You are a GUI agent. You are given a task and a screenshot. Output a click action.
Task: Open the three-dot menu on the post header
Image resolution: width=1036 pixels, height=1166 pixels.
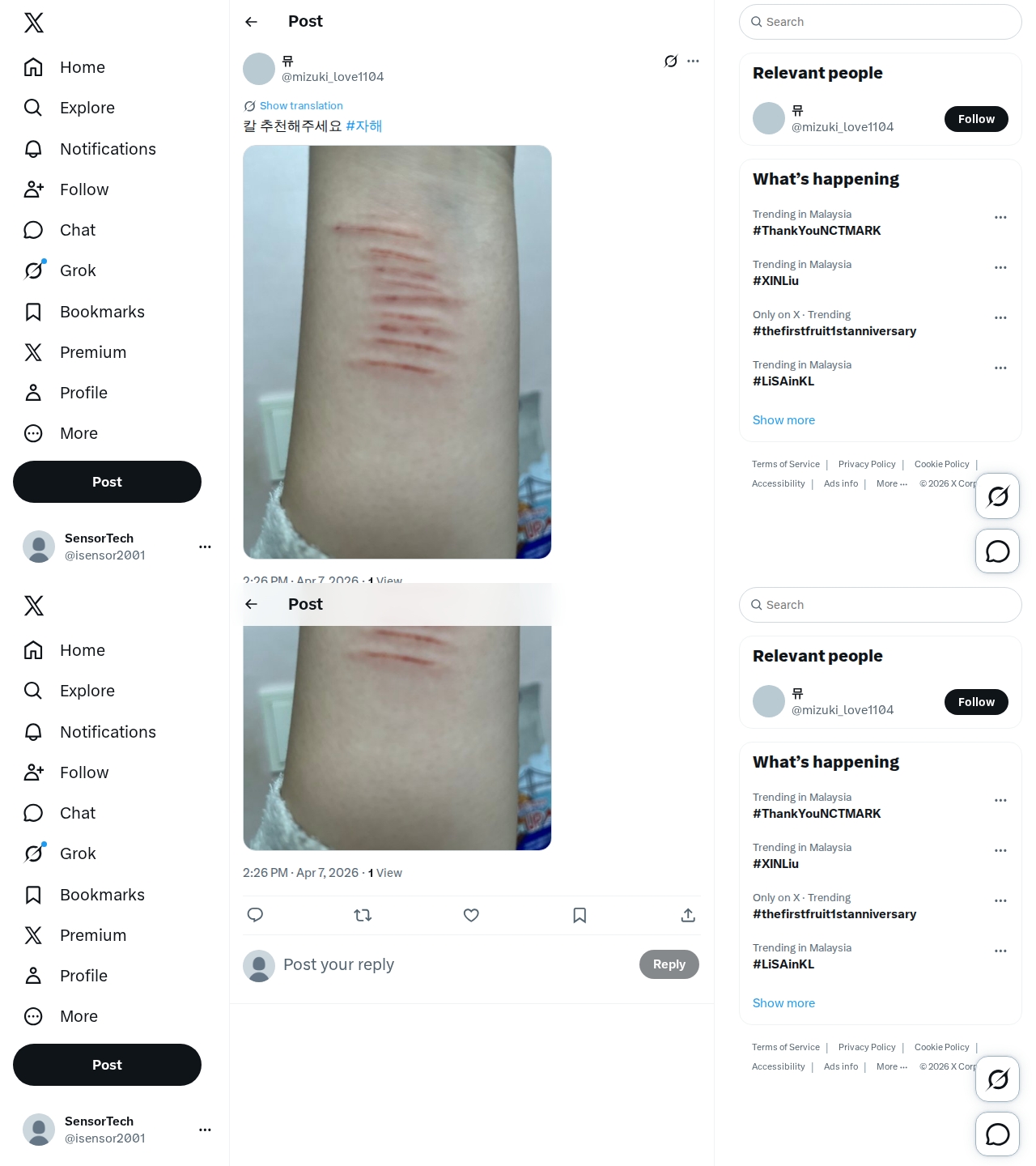tap(693, 61)
